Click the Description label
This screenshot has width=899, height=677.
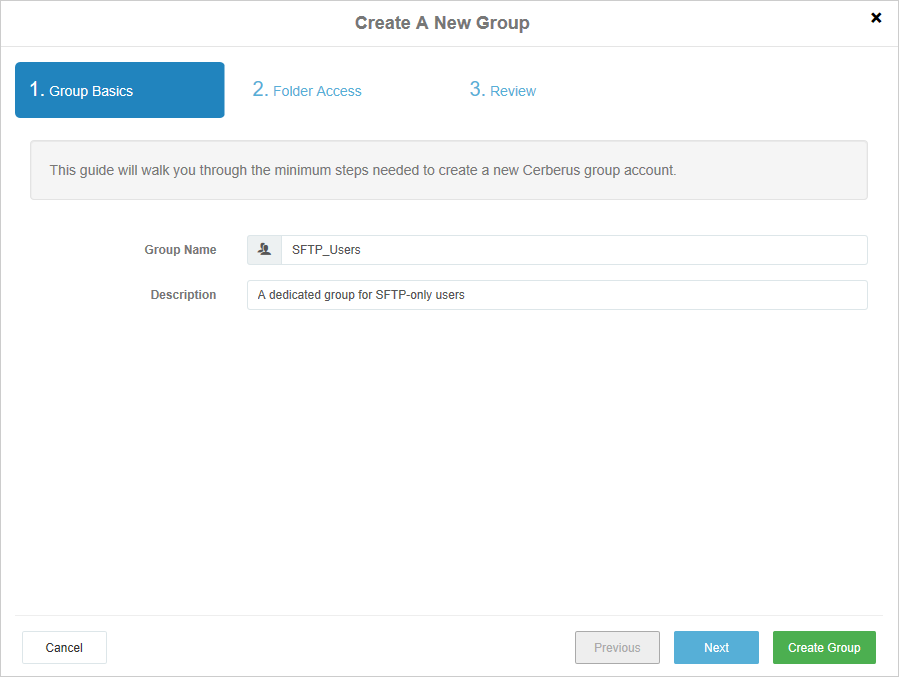[x=183, y=295]
